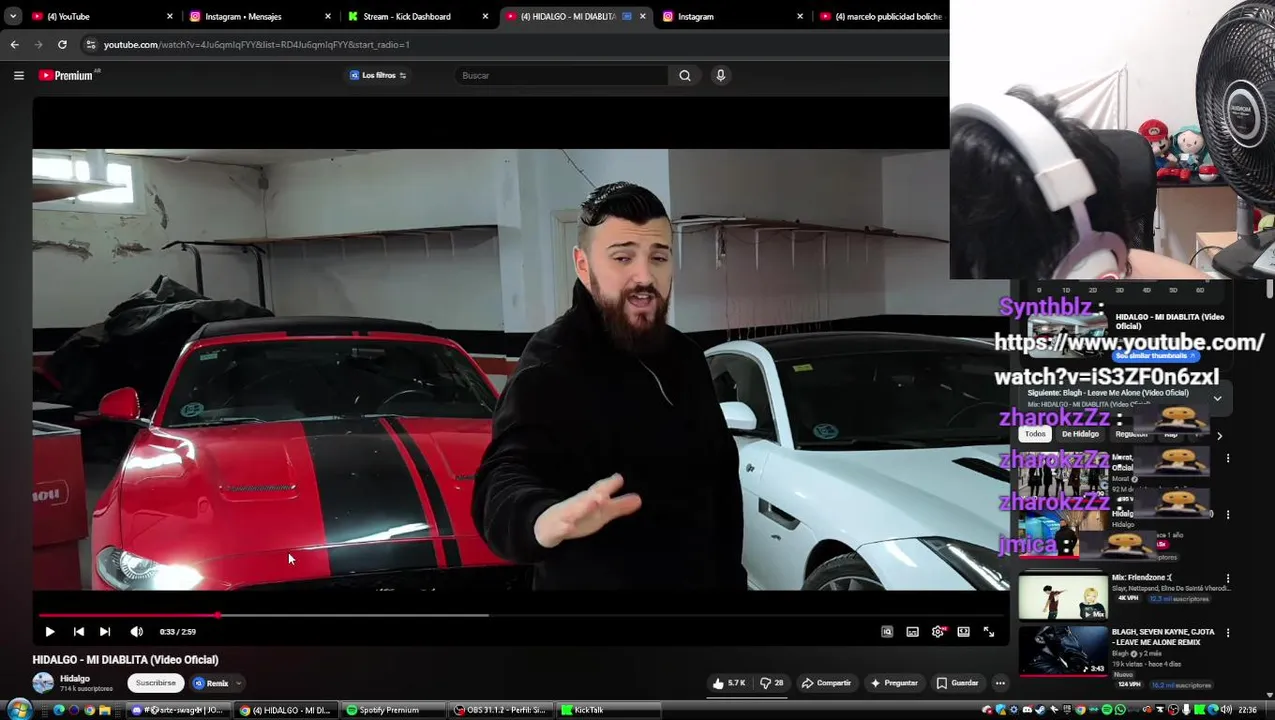Viewport: 1275px width, 720px height.
Task: Show more filter chips with right arrow
Action: click(1219, 435)
